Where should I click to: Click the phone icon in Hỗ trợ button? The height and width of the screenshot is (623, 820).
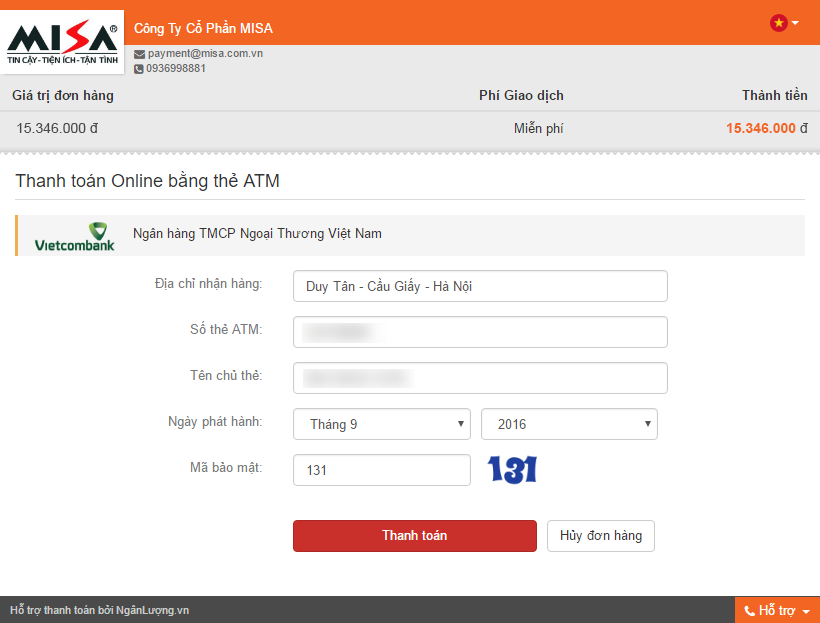coord(749,610)
